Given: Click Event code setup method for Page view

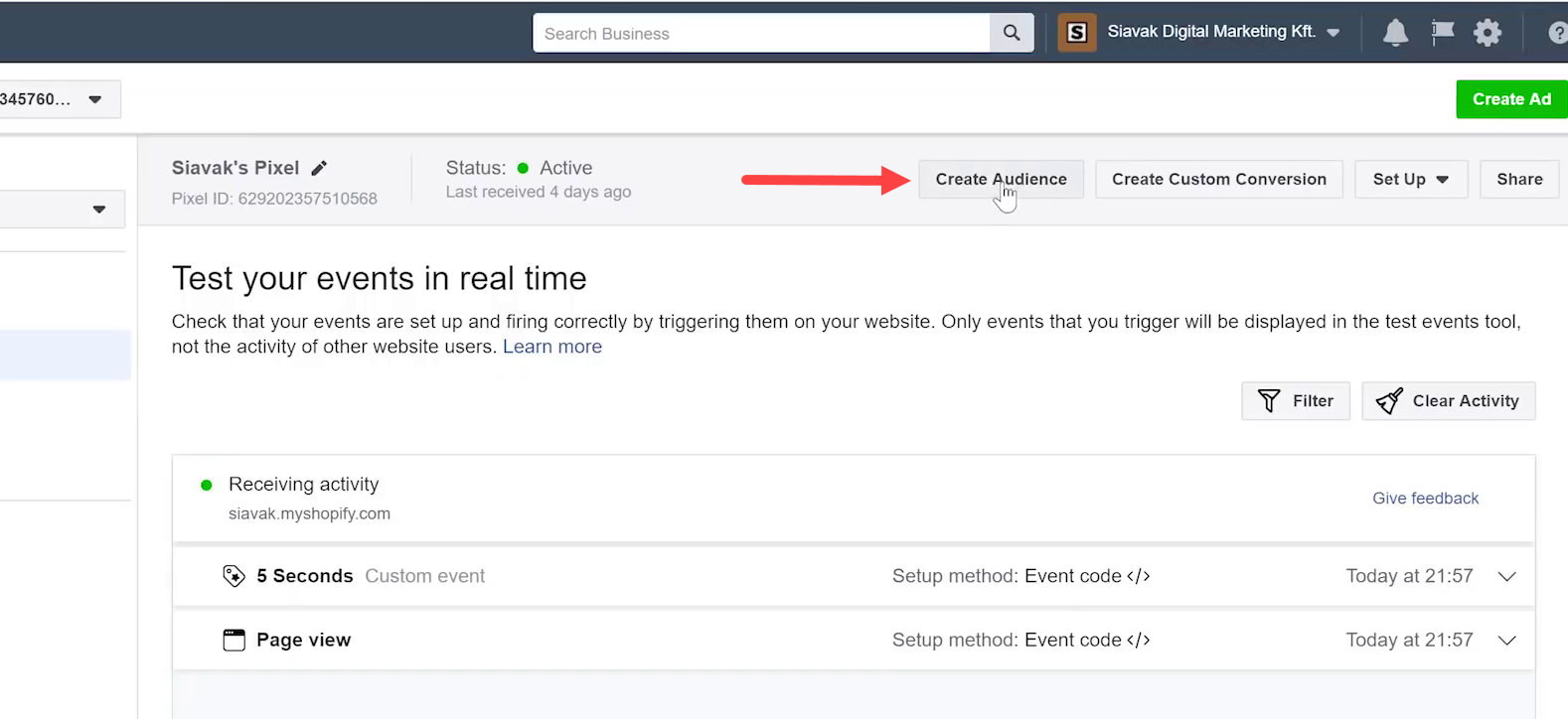Looking at the screenshot, I should click(x=1087, y=641).
